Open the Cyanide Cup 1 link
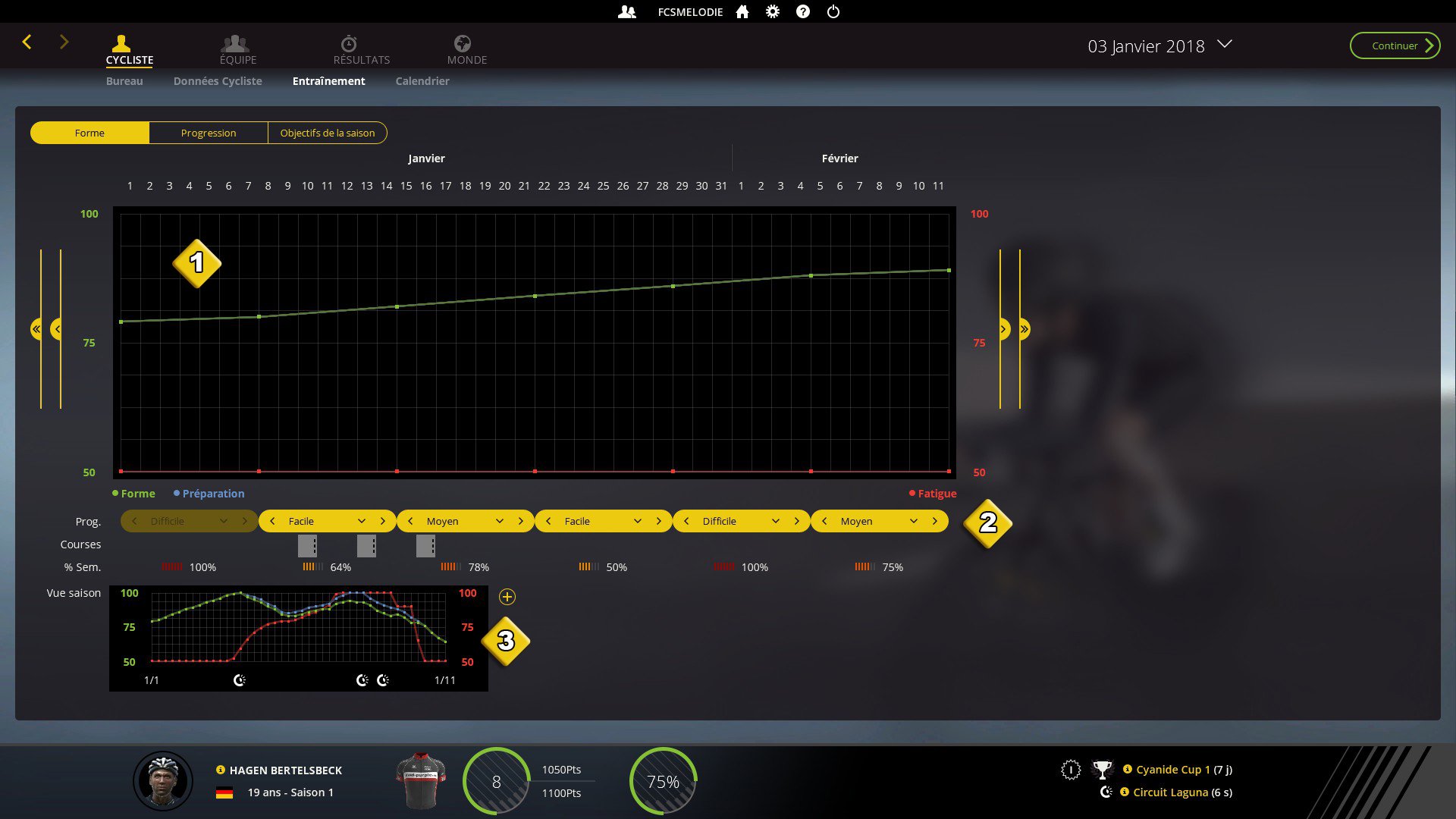 click(1172, 770)
